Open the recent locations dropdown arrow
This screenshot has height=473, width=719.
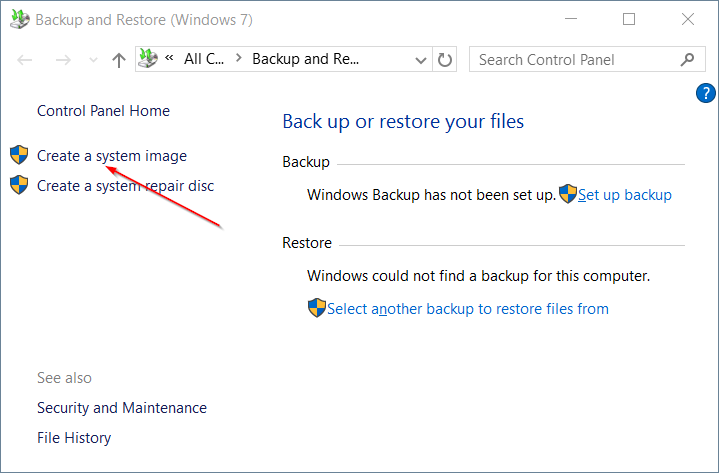pos(93,60)
